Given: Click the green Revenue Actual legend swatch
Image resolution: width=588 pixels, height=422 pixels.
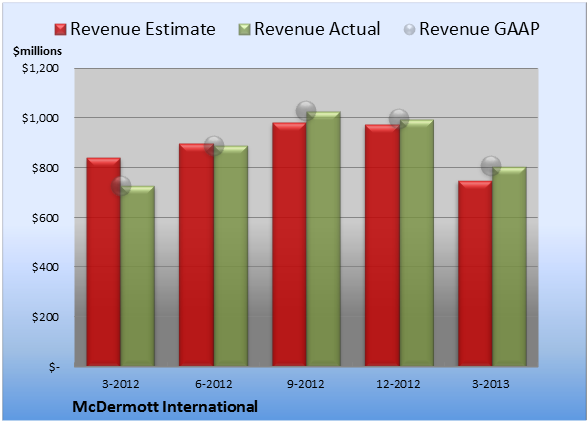Looking at the screenshot, I should tap(244, 30).
